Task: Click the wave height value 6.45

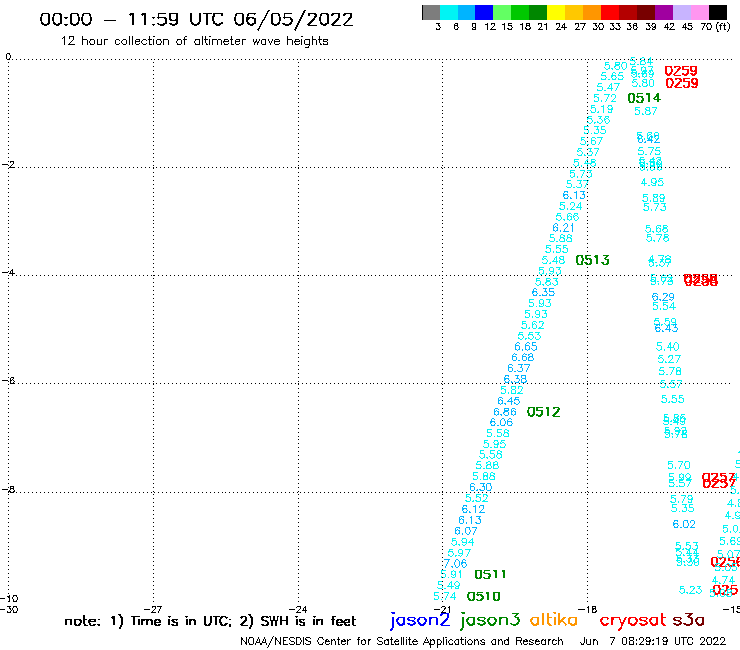Action: (508, 401)
